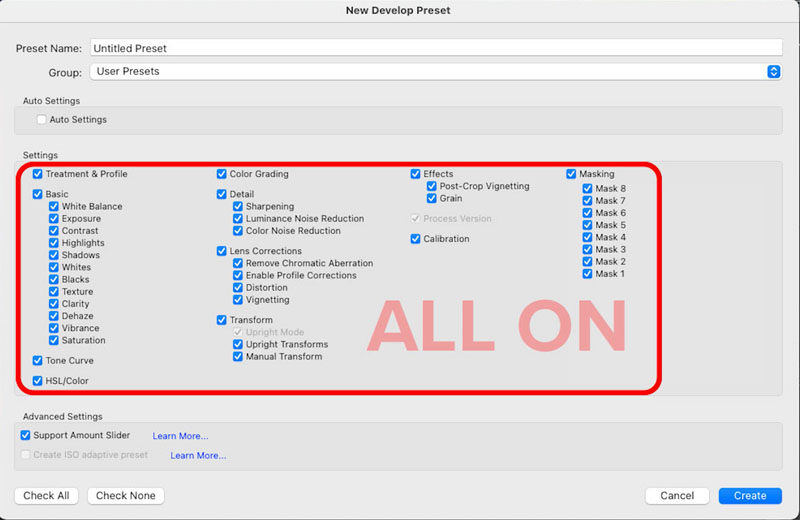
Task: Toggle the Shadows checkbox
Action: pyautogui.click(x=54, y=255)
